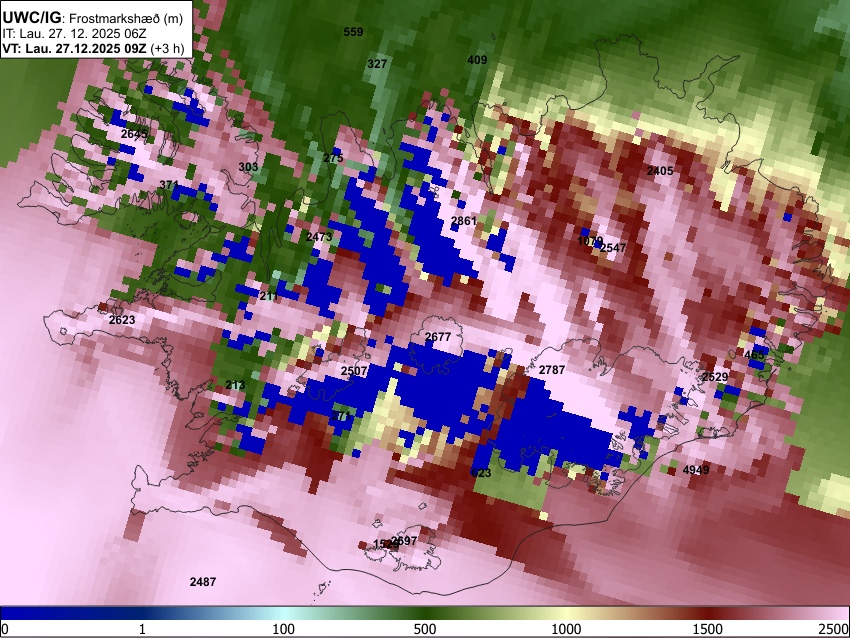The width and height of the screenshot is (850, 638).
Task: Click the 2547 value label
Action: coord(613,248)
